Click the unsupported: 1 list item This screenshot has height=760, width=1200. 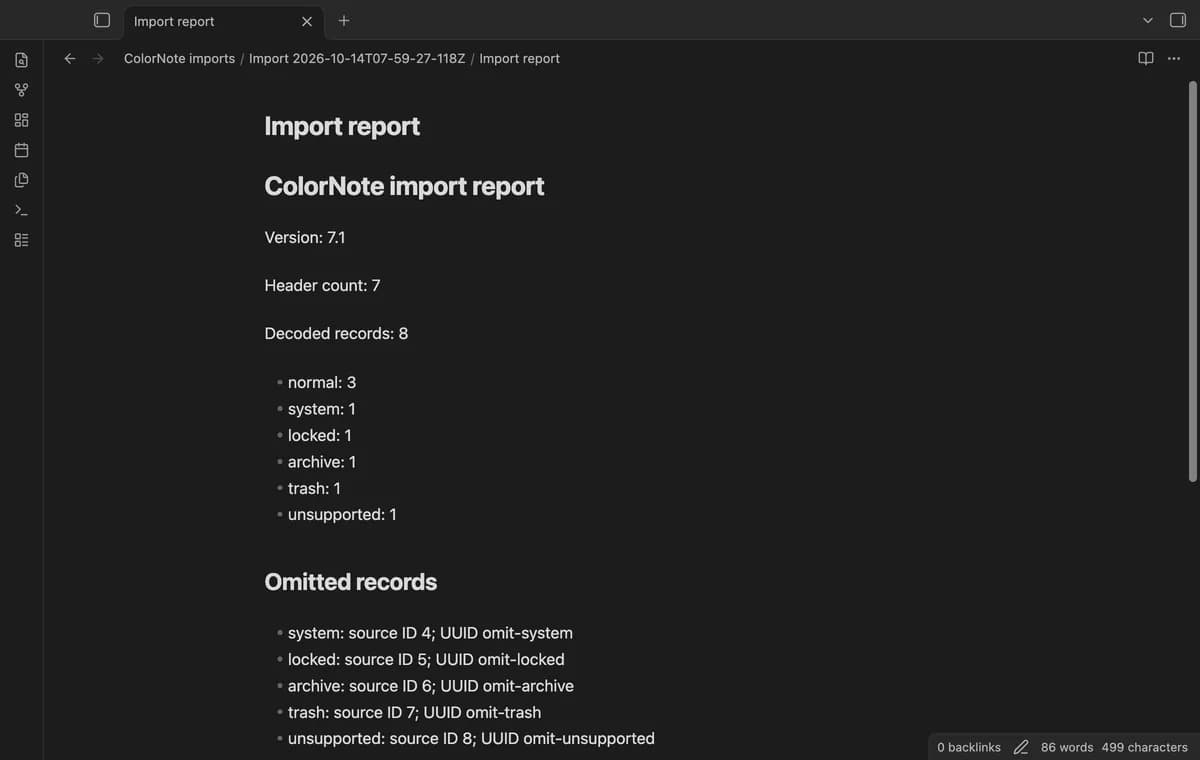[342, 514]
